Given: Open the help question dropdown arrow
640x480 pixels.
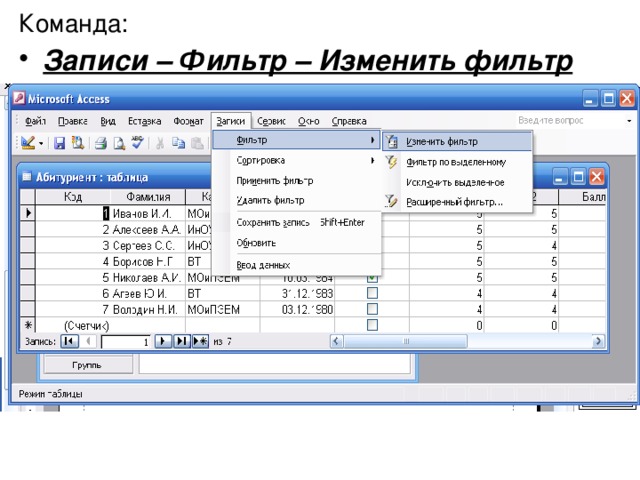Looking at the screenshot, I should pos(629,121).
